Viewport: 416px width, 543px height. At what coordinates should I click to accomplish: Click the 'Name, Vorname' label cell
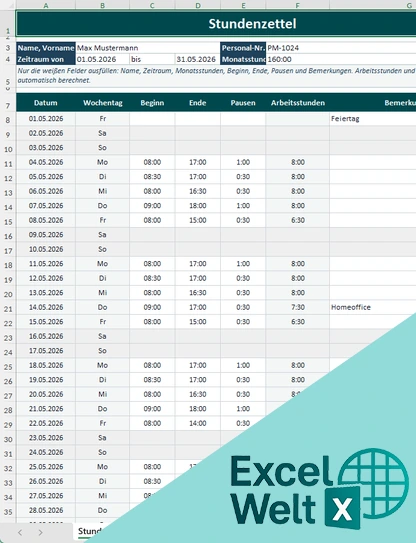coord(46,48)
